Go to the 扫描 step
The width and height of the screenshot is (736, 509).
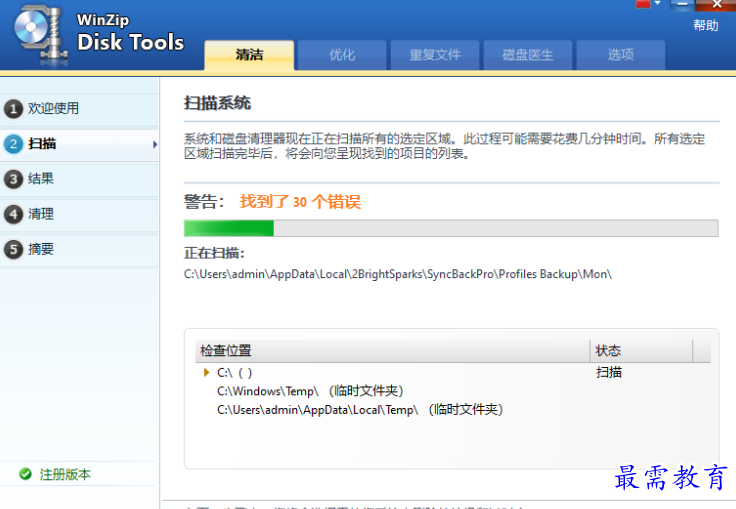(x=79, y=144)
